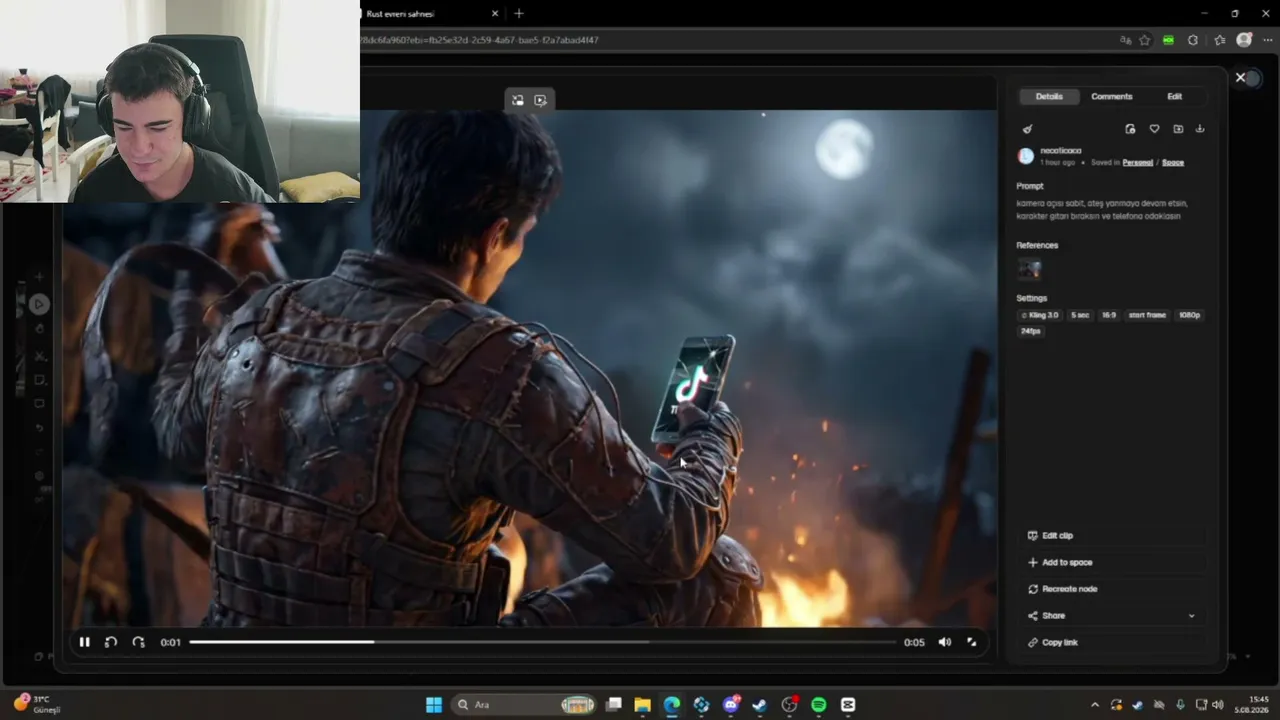
Task: Open the Edit tab
Action: [x=1174, y=96]
